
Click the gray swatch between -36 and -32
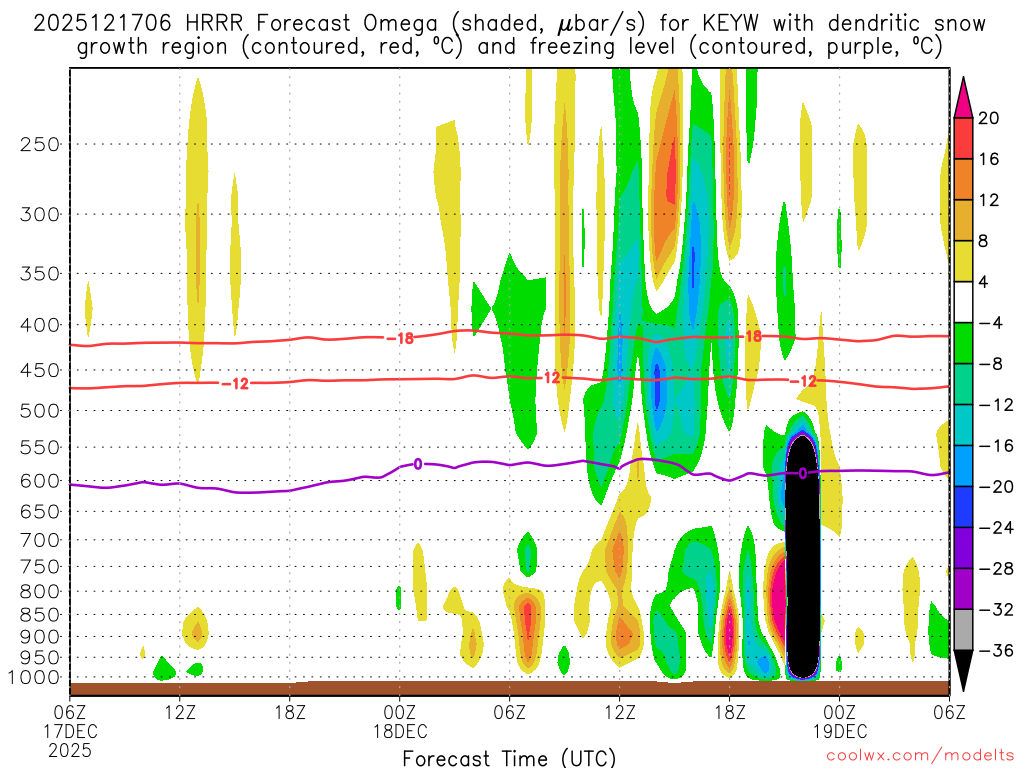click(x=963, y=630)
